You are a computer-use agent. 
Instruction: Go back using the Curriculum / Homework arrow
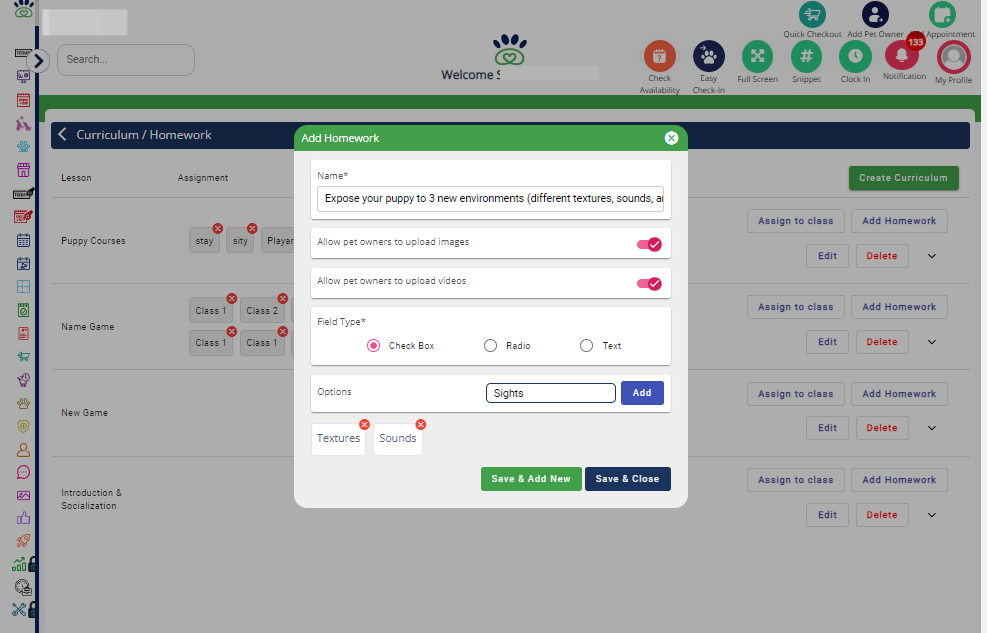click(x=62, y=134)
